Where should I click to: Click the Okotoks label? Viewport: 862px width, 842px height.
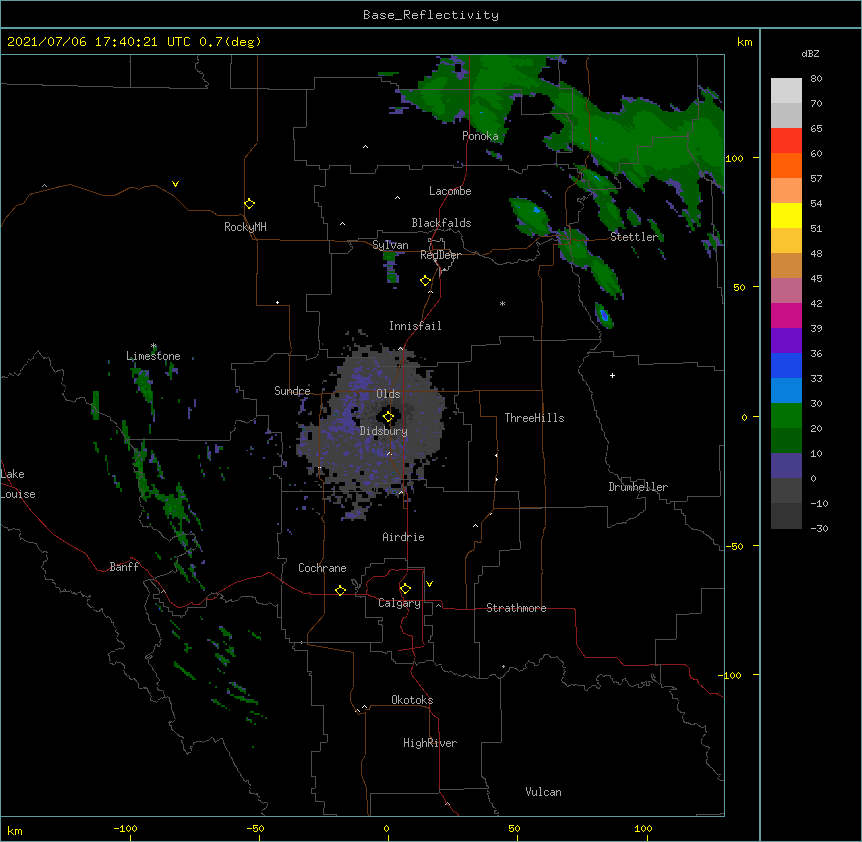[412, 700]
